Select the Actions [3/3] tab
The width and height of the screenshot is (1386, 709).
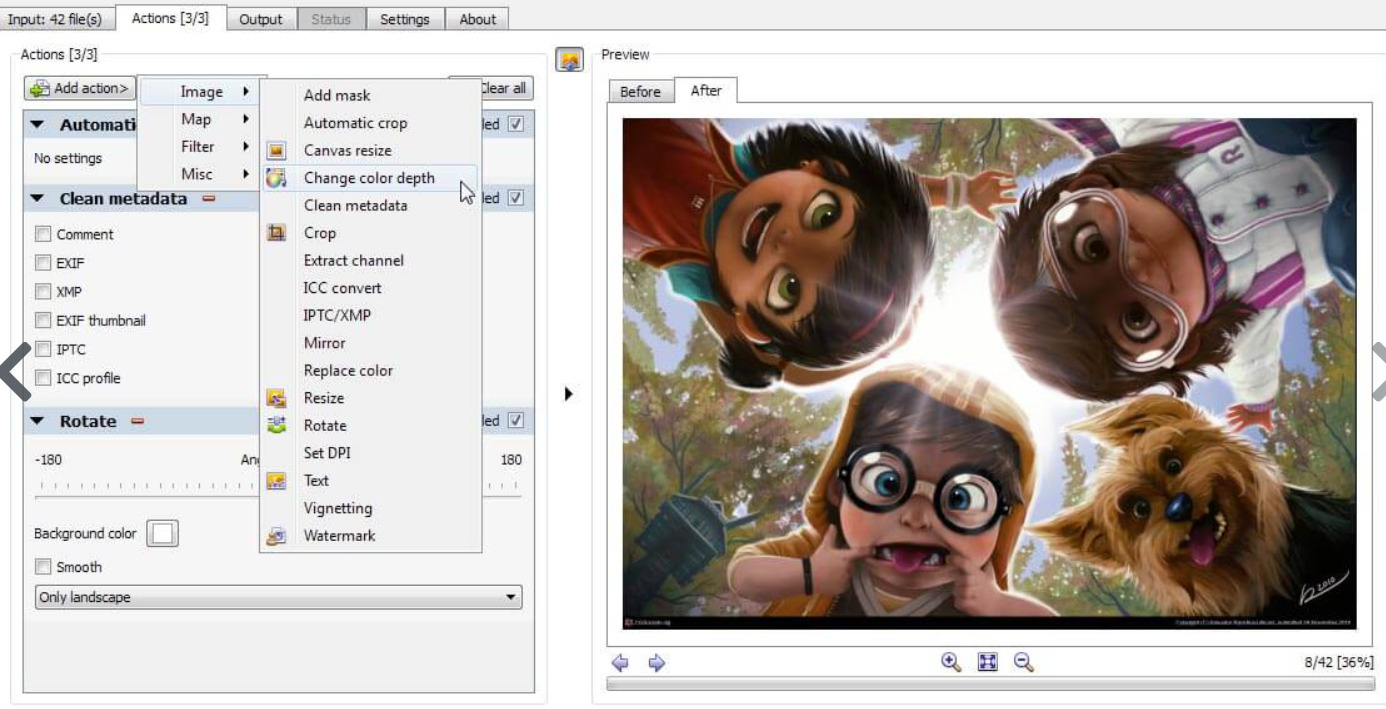(x=170, y=18)
